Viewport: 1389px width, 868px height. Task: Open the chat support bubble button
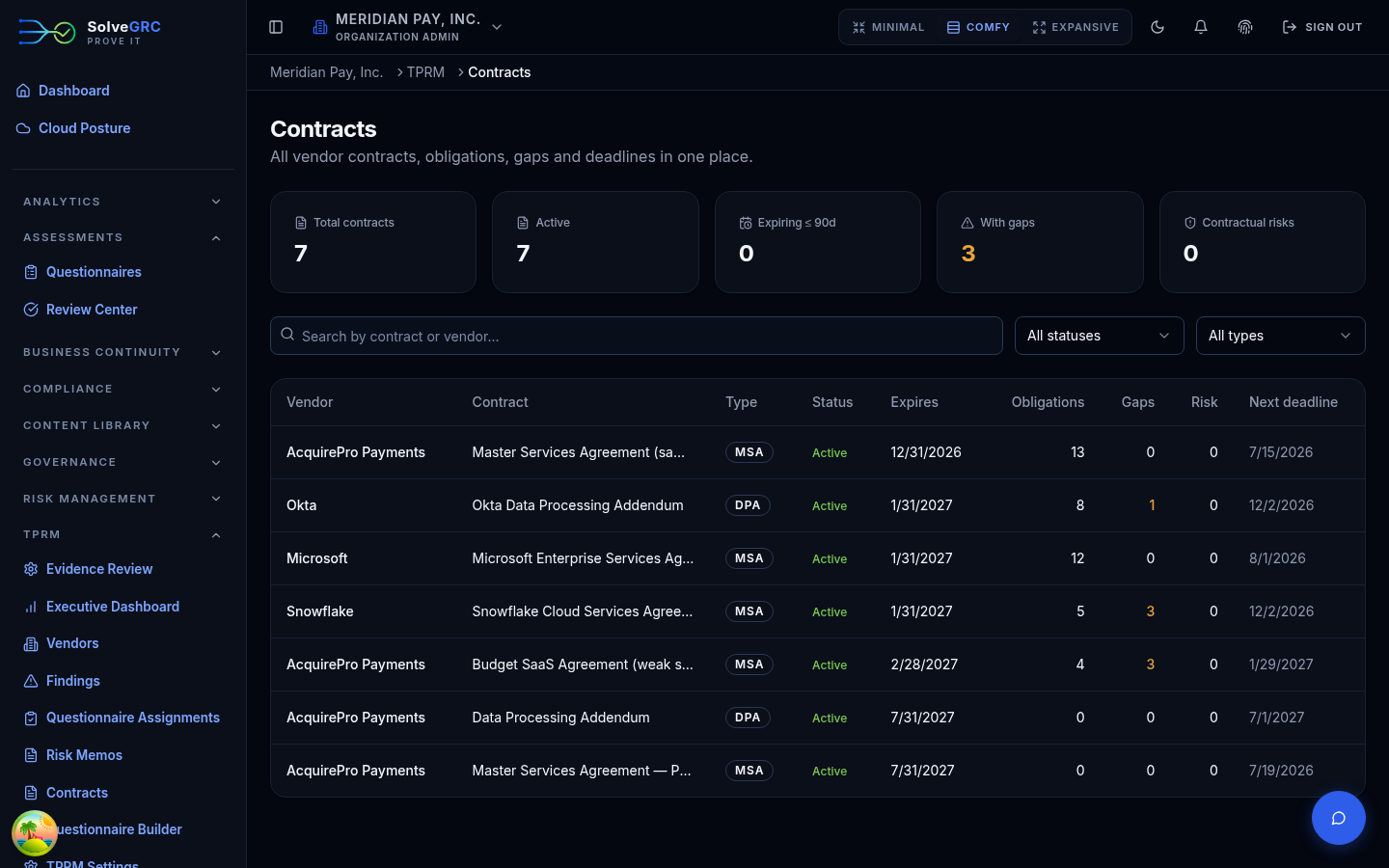tap(1339, 818)
